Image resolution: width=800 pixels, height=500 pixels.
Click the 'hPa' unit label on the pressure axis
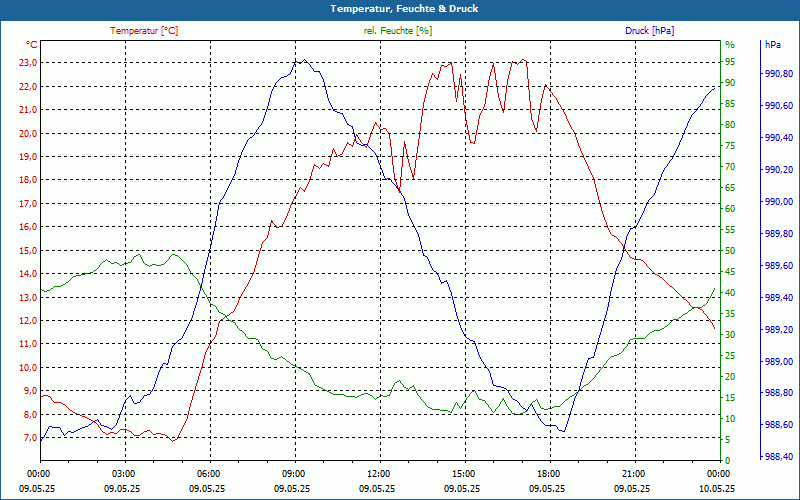773,45
